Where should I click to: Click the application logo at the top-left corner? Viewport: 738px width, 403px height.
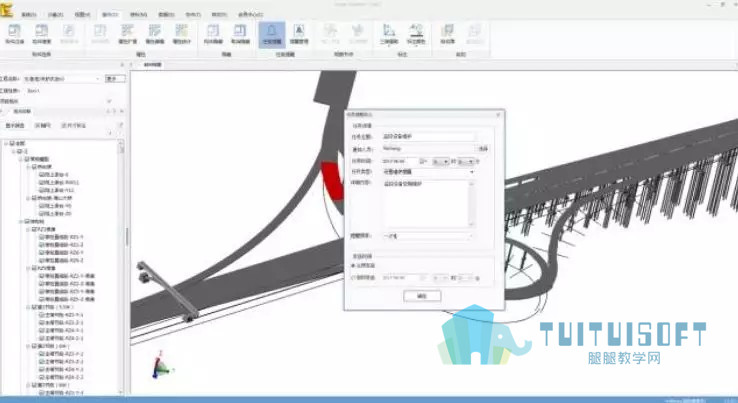click(7, 9)
